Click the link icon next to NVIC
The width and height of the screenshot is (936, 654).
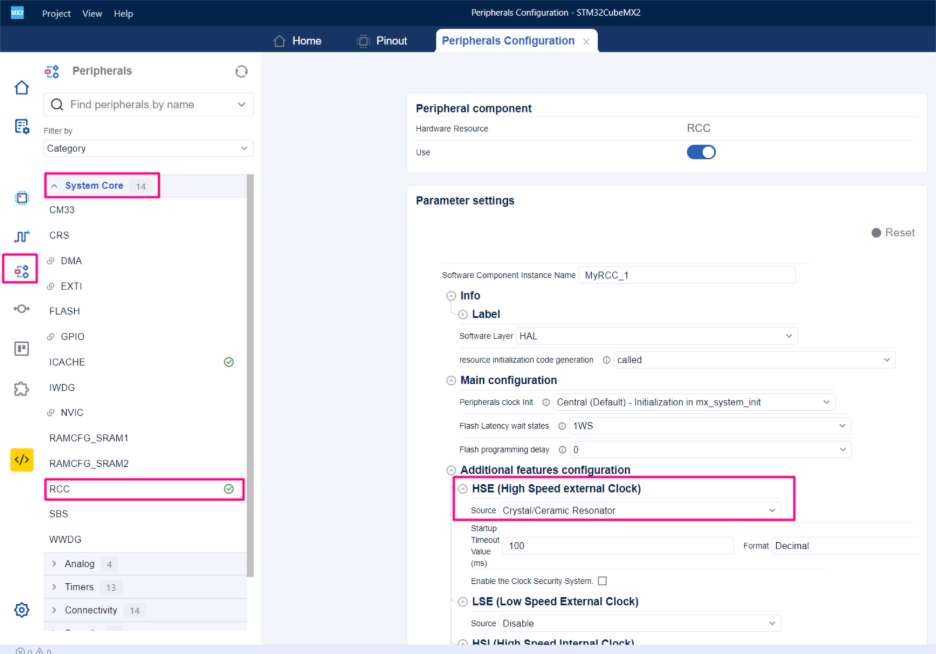pos(51,412)
